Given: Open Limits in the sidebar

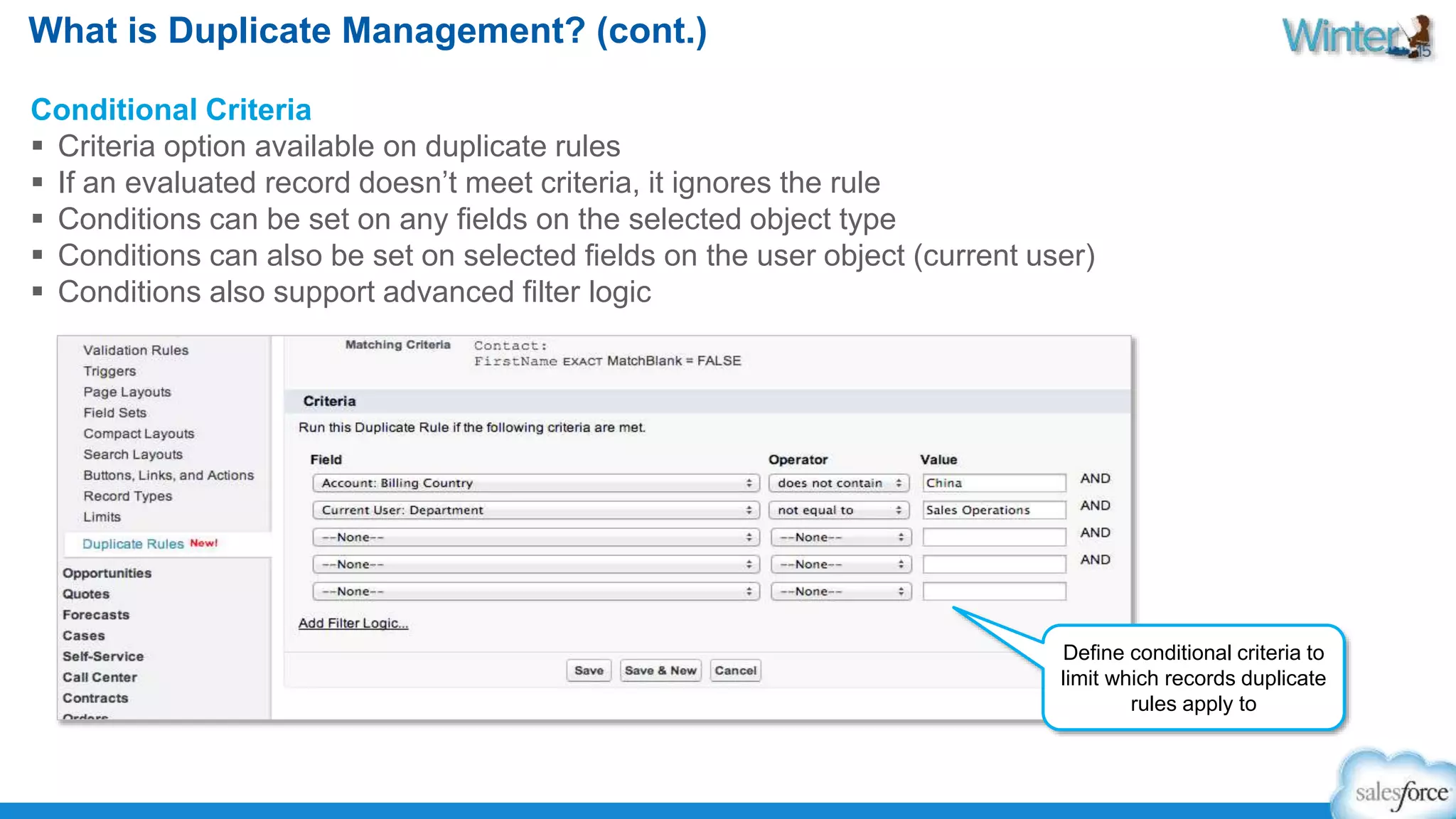Looking at the screenshot, I should 102,517.
